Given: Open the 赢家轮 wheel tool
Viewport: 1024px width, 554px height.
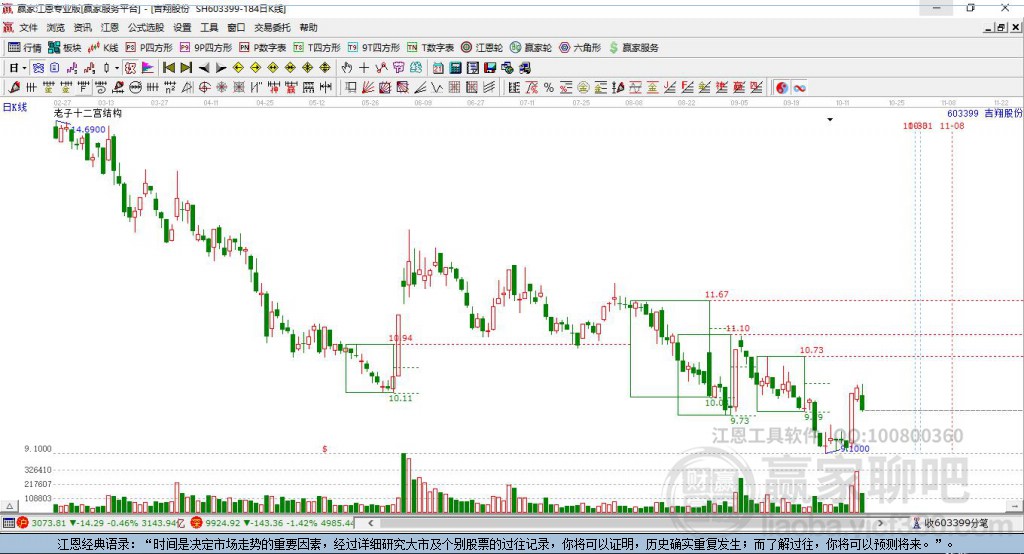Looking at the screenshot, I should [x=531, y=48].
